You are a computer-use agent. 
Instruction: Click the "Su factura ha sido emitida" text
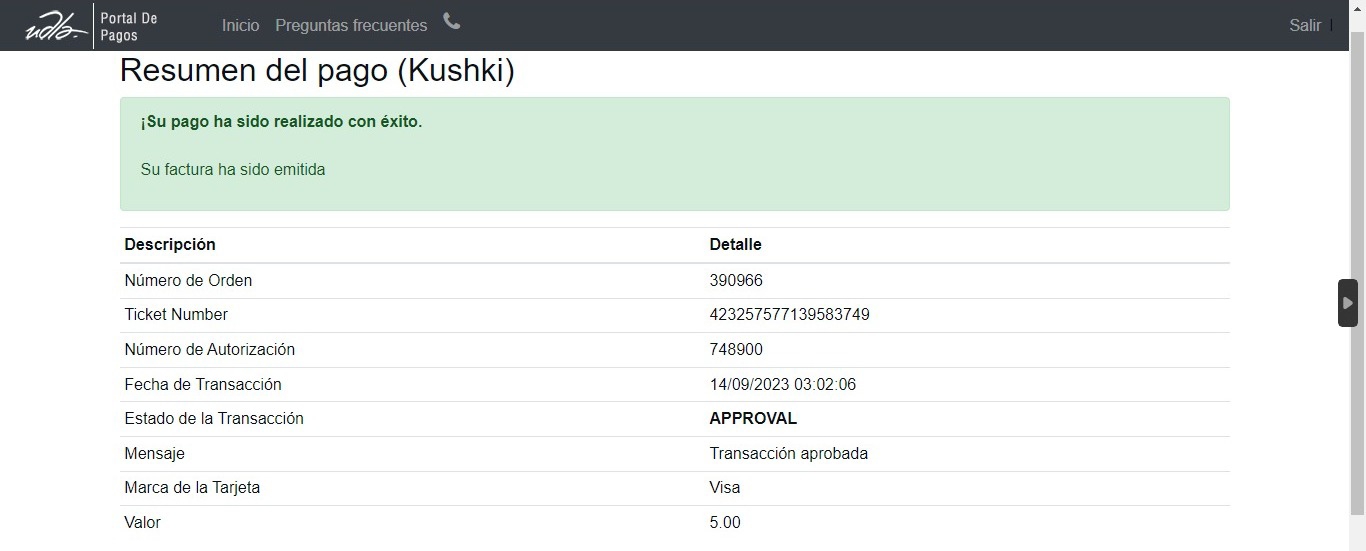pyautogui.click(x=233, y=170)
